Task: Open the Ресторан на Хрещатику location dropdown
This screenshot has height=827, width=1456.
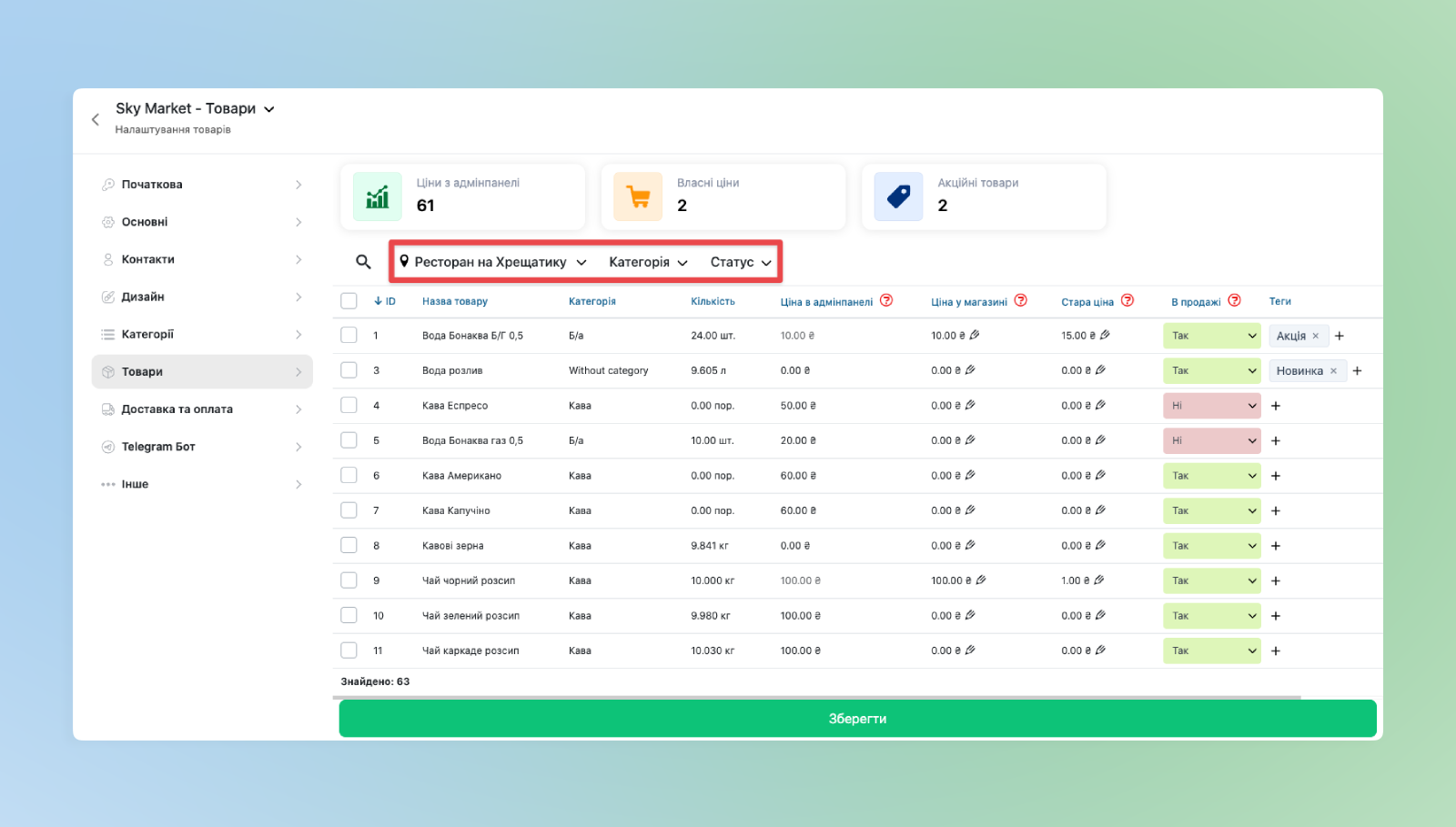Action: (493, 262)
